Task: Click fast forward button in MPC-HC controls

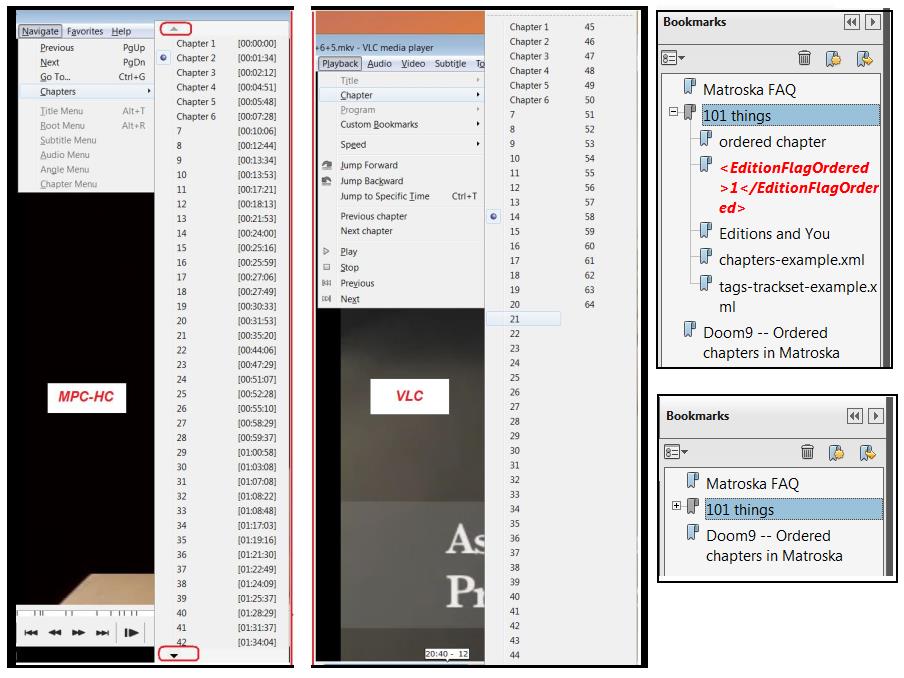Action: [78, 632]
